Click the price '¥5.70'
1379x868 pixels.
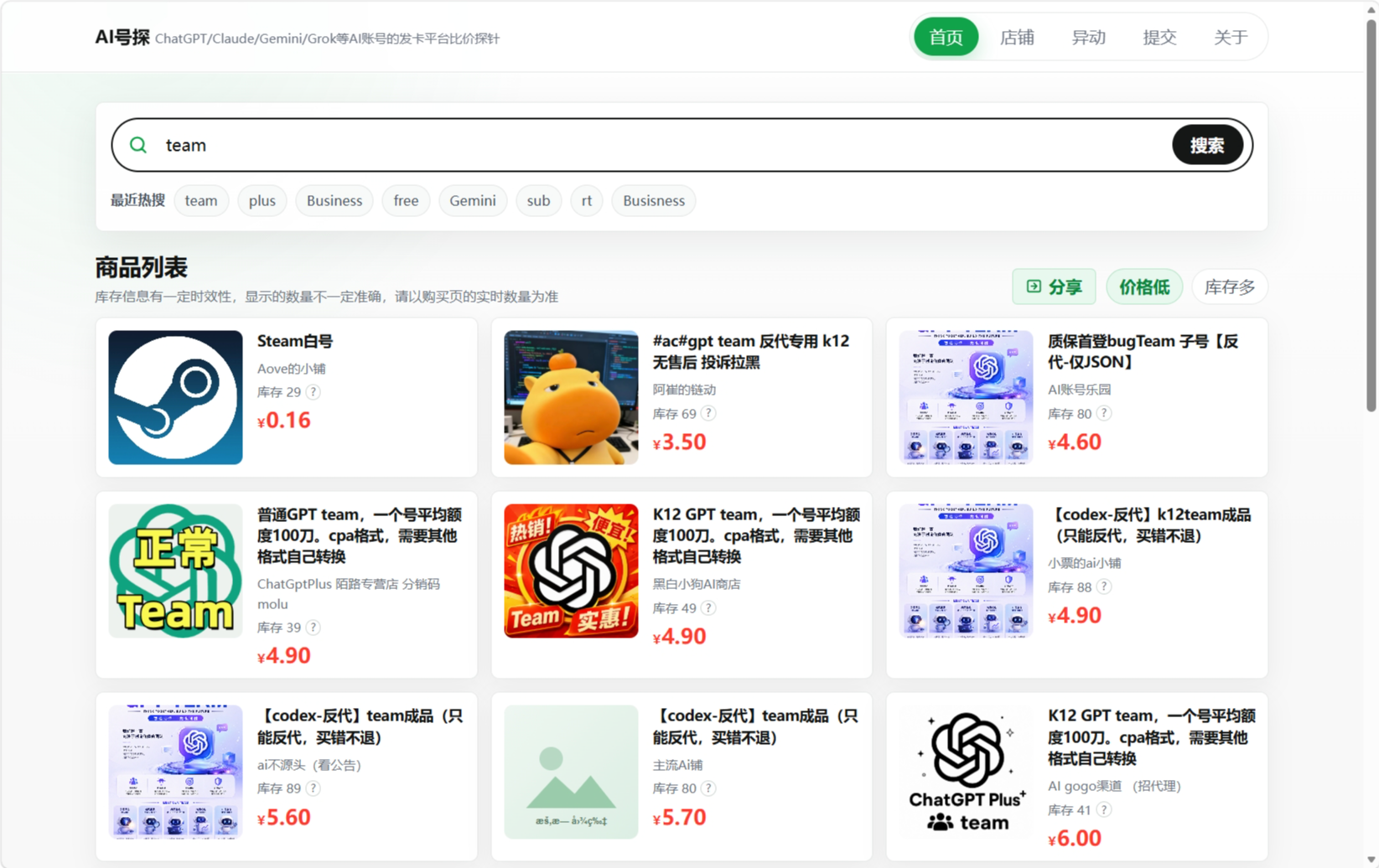click(x=680, y=818)
